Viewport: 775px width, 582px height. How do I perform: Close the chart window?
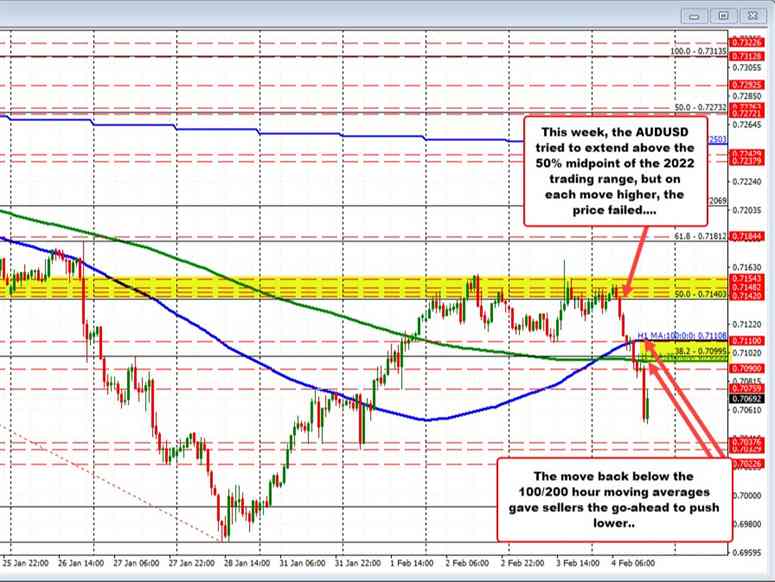click(752, 16)
